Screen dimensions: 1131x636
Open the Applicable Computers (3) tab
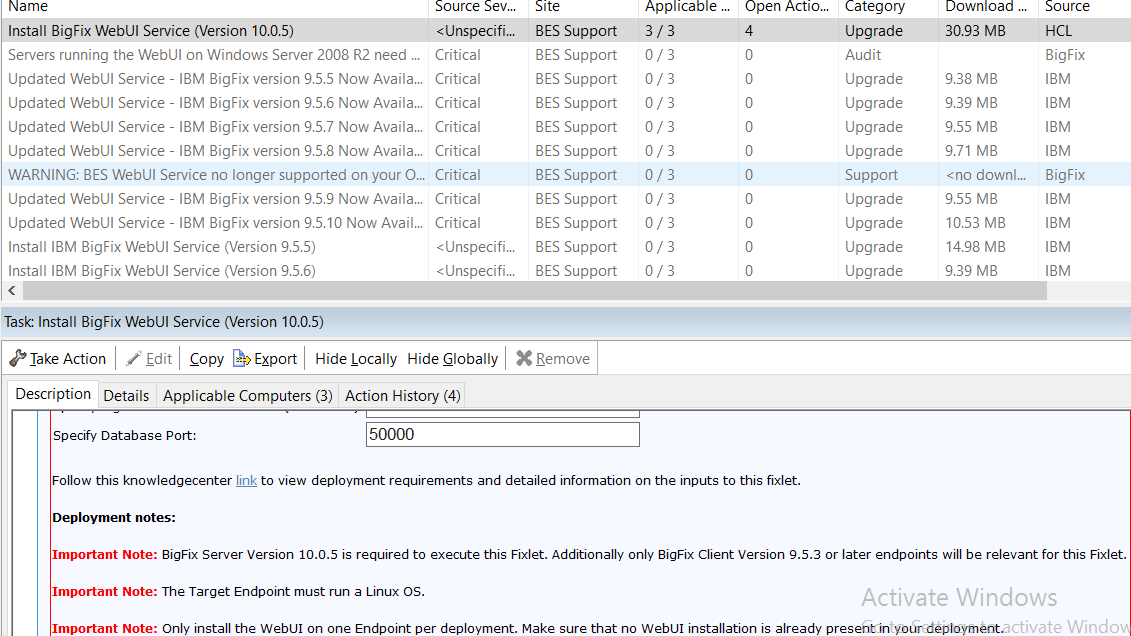click(x=247, y=395)
